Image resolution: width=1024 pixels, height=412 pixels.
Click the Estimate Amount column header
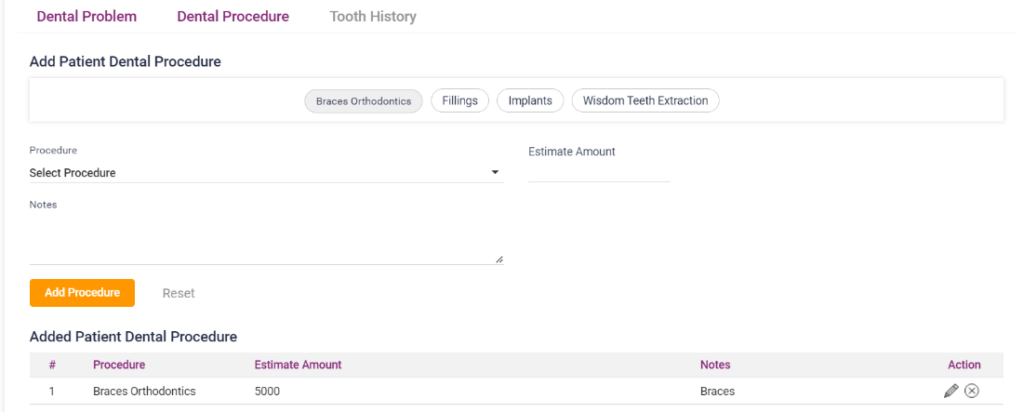tap(298, 365)
